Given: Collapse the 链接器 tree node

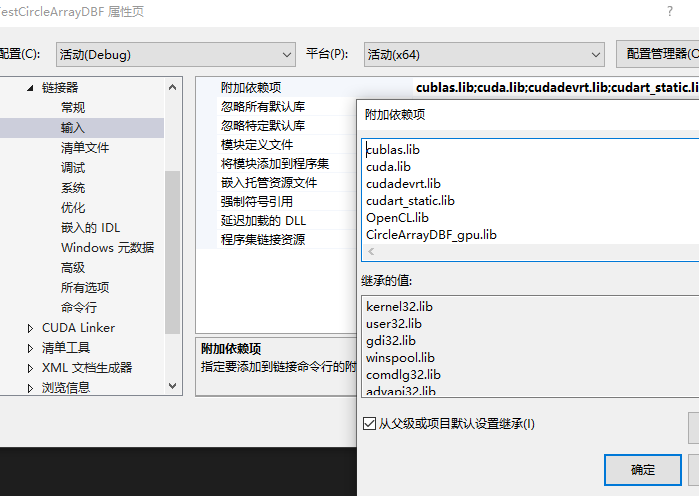Looking at the screenshot, I should pyautogui.click(x=30, y=88).
